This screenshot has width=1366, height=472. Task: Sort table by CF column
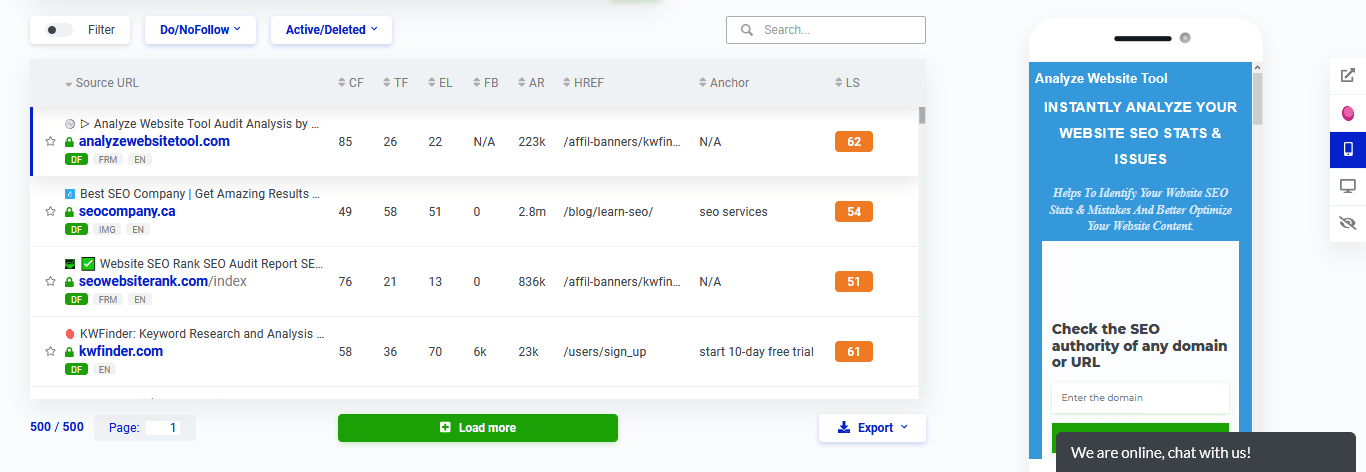[351, 83]
